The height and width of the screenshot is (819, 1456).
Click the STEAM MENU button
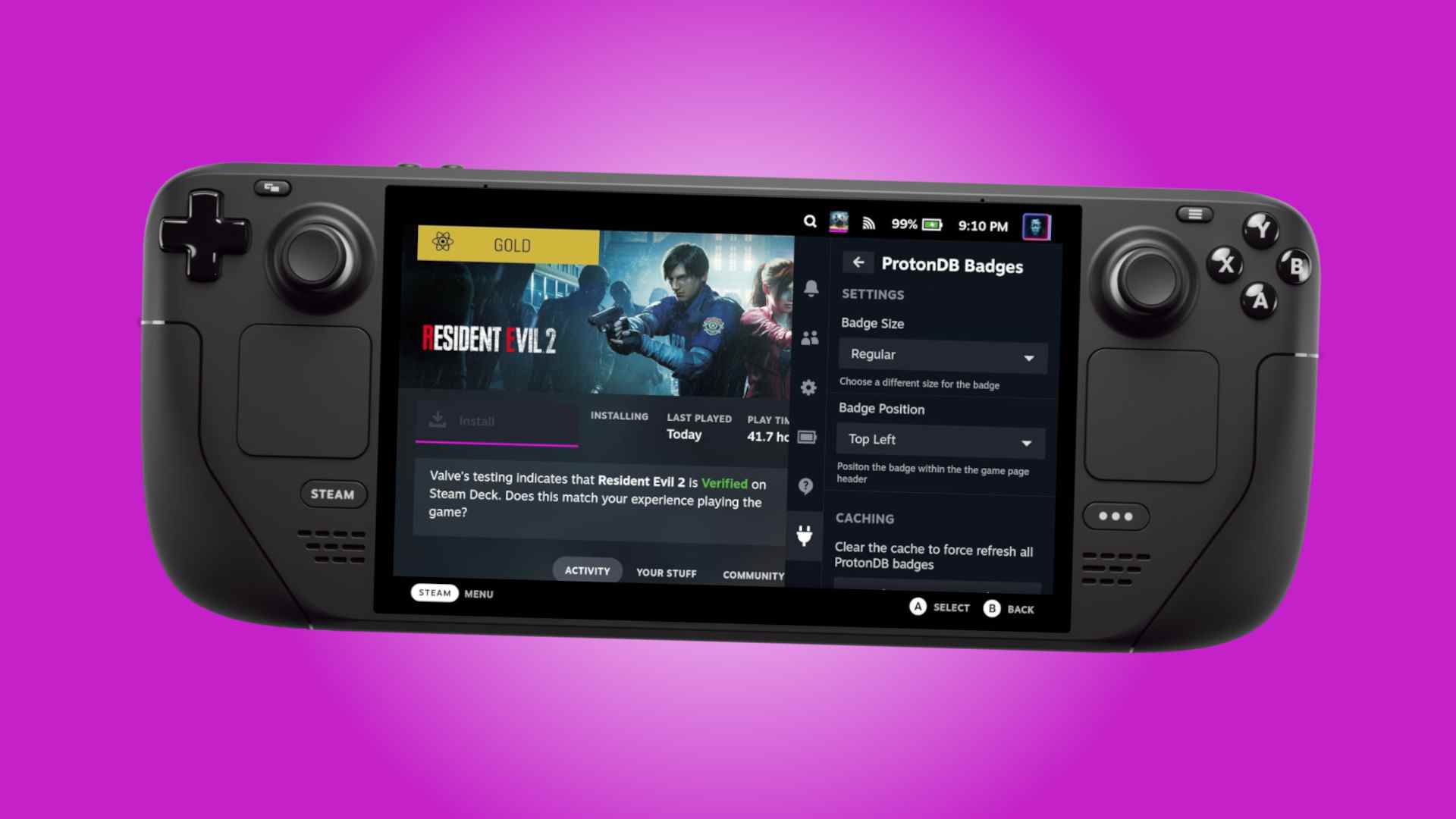(x=454, y=593)
